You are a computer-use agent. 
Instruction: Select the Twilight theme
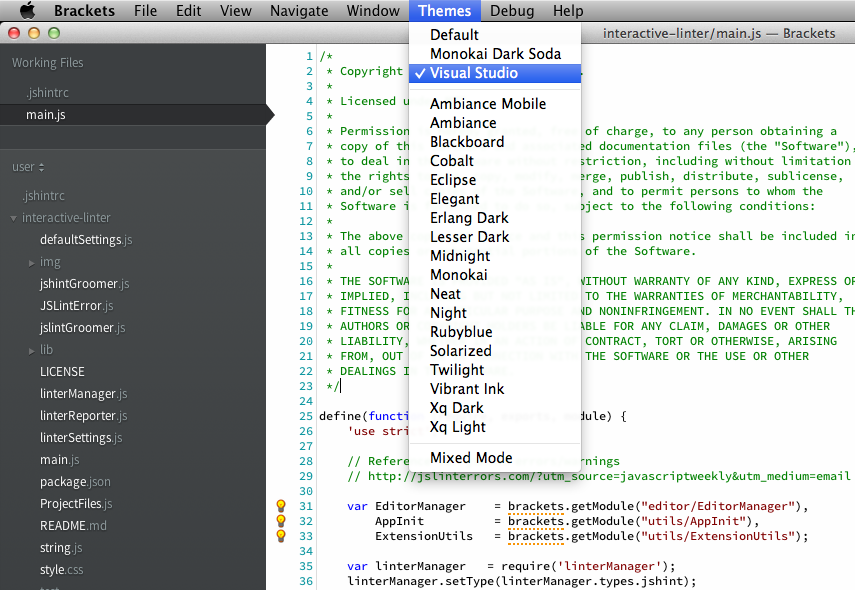(x=495, y=370)
